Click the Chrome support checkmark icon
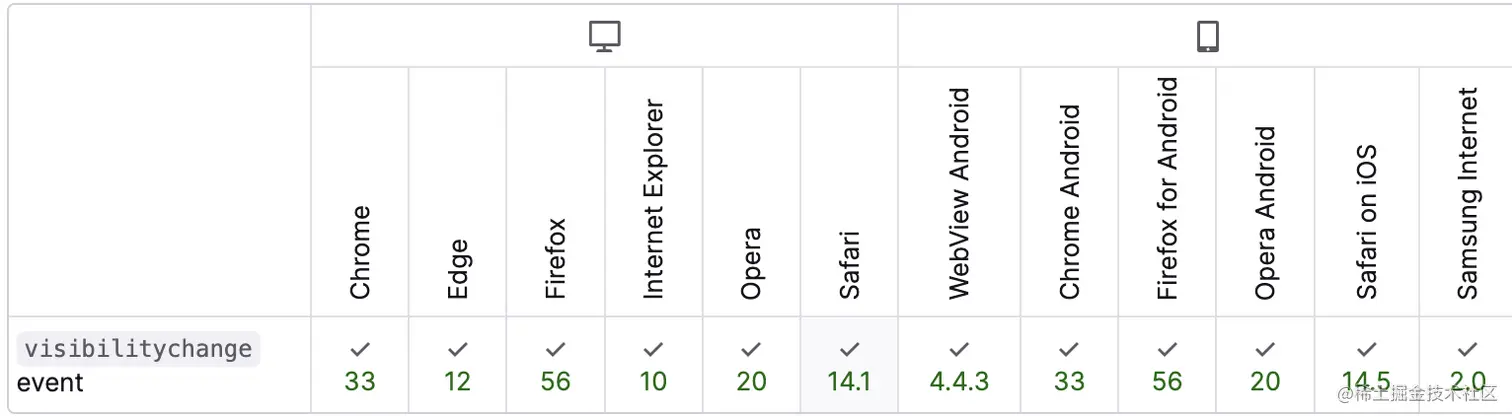Image resolution: width=1512 pixels, height=418 pixels. pyautogui.click(x=360, y=350)
